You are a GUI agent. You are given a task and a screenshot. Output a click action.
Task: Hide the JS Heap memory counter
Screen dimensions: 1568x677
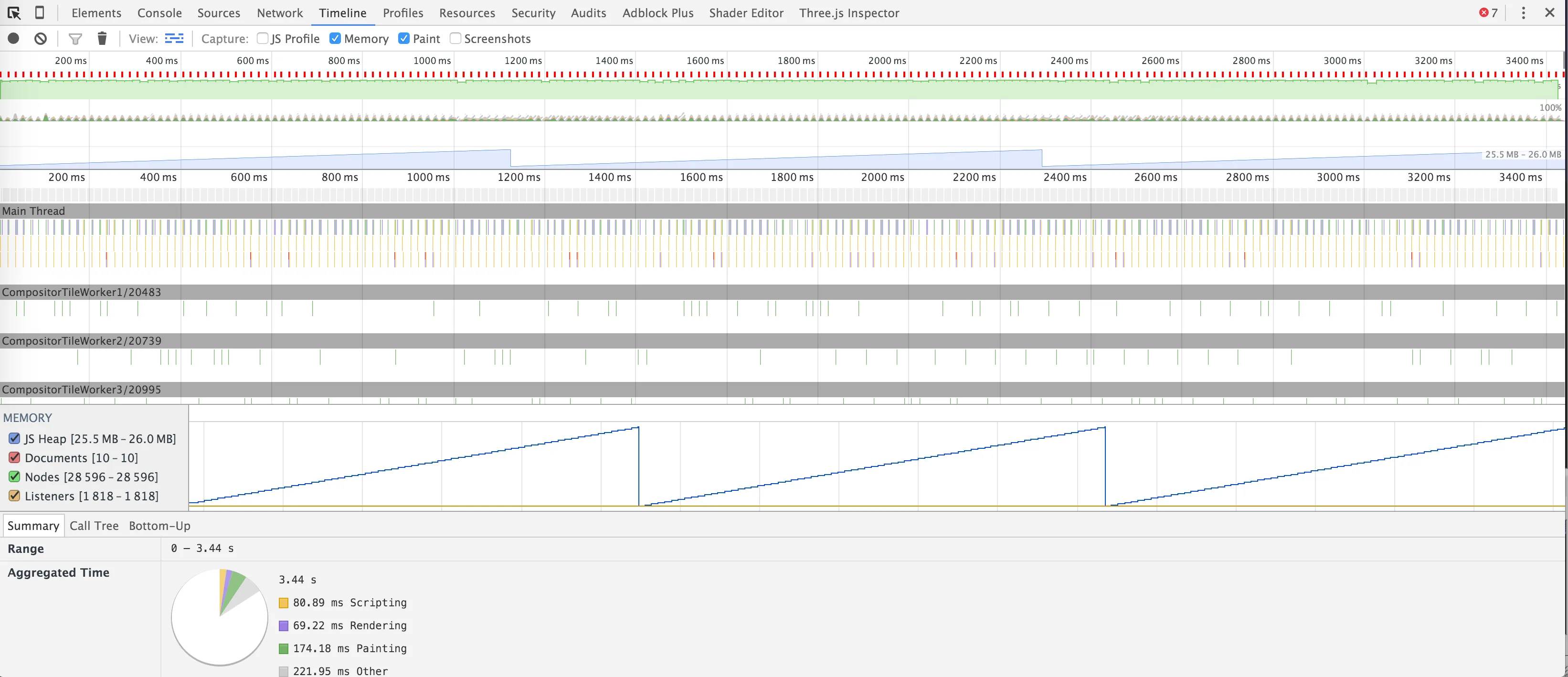click(15, 438)
